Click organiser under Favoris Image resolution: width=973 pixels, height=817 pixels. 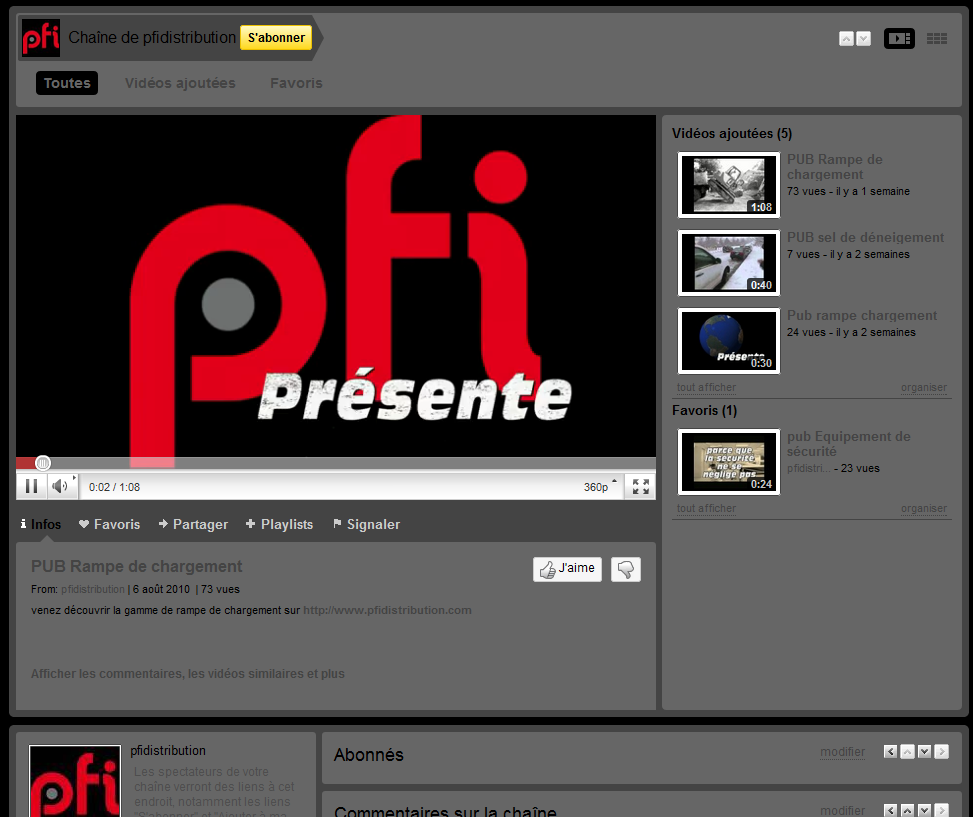[x=924, y=508]
